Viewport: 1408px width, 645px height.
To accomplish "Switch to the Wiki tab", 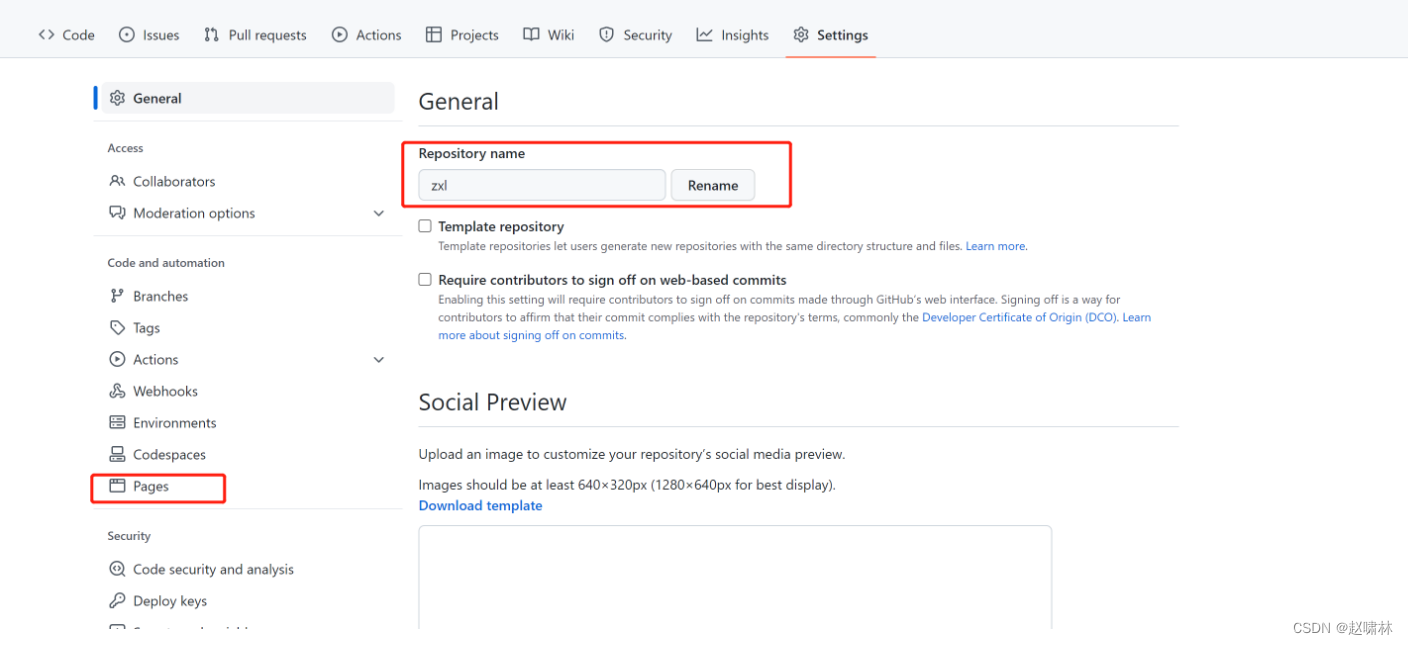I will 548,35.
